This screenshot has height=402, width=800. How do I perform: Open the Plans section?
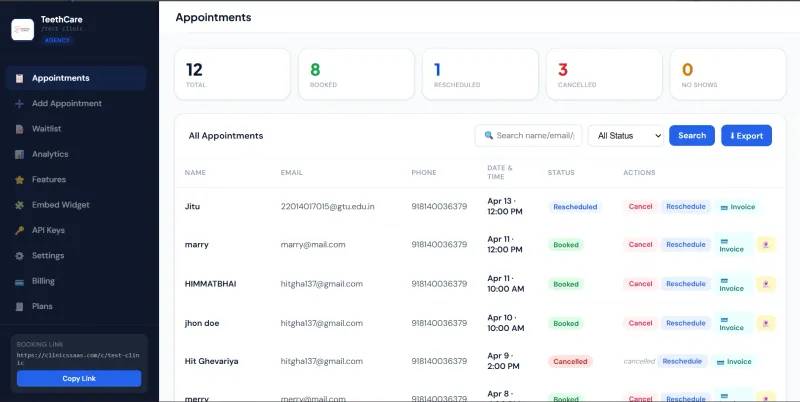77,307
